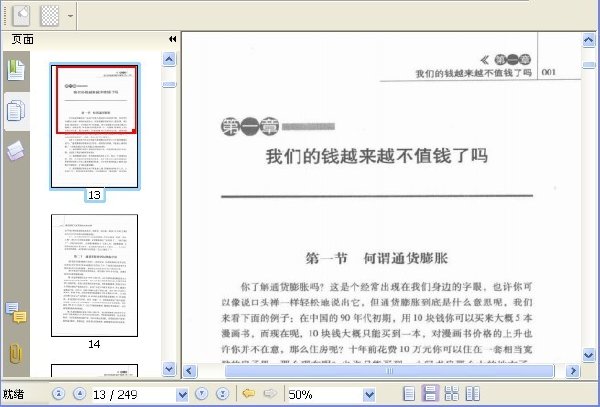Click thumbnail panel scroll down arrow

point(169,369)
